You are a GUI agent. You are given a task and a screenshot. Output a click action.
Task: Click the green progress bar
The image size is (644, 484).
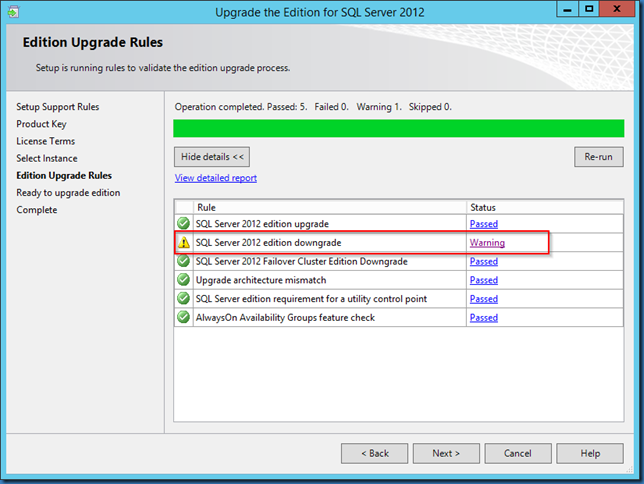tap(399, 128)
